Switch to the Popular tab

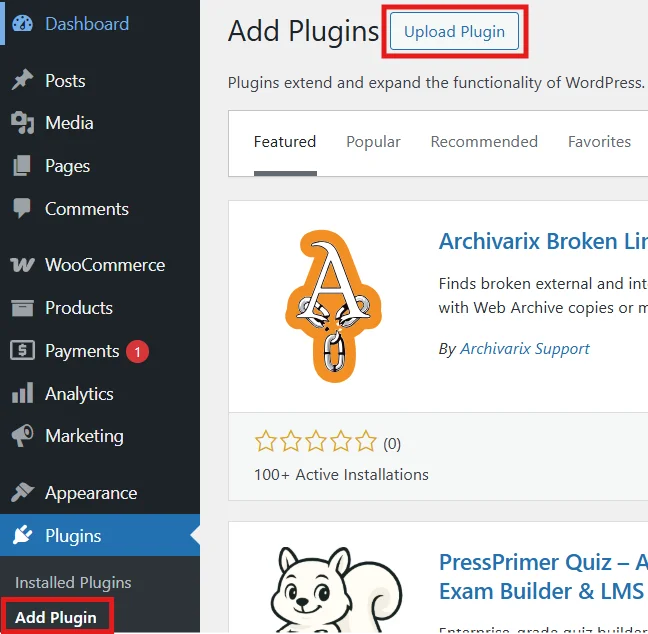[373, 142]
